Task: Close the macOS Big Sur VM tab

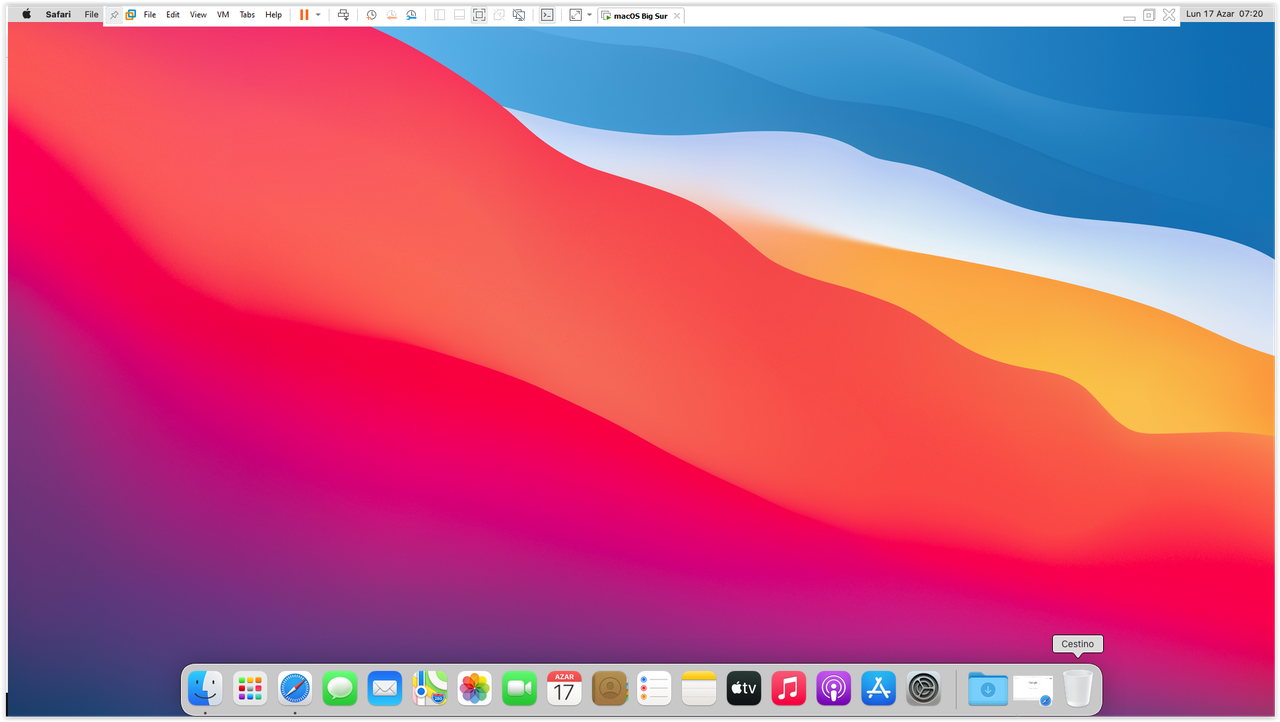Action: (x=677, y=16)
